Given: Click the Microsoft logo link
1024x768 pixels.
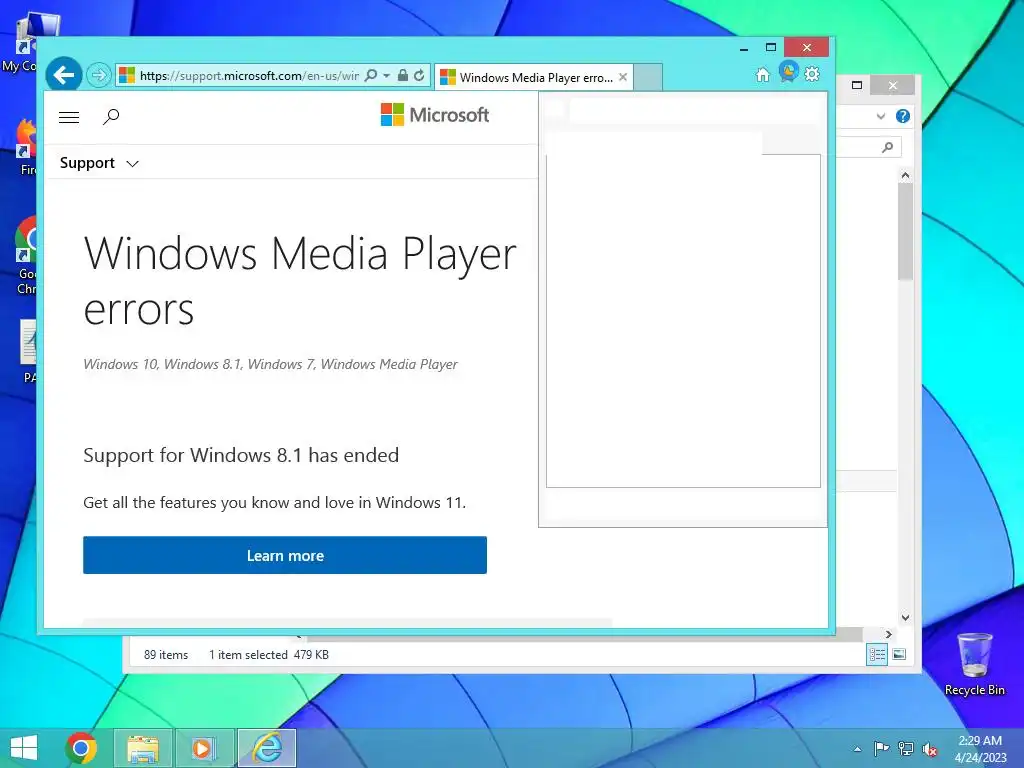Looking at the screenshot, I should point(435,115).
